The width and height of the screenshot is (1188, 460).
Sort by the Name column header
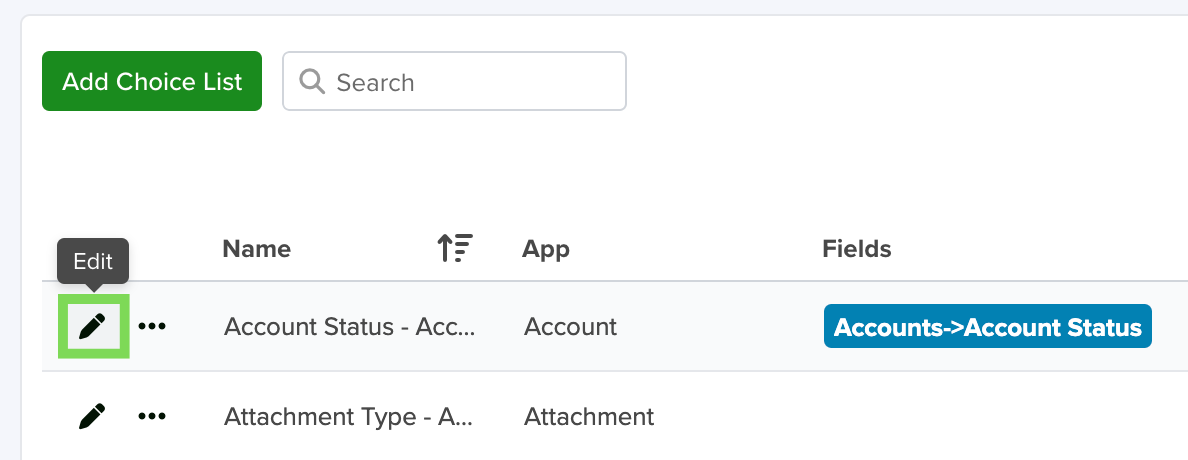pos(257,249)
